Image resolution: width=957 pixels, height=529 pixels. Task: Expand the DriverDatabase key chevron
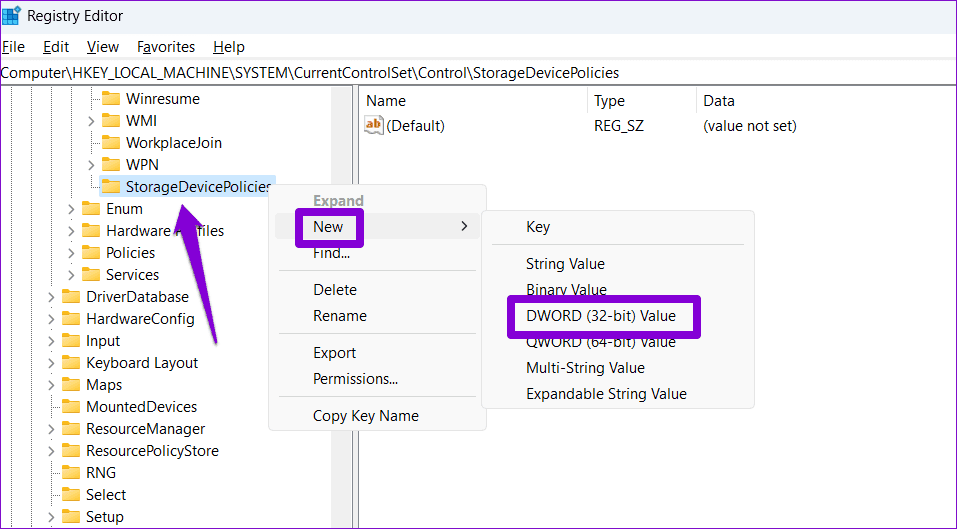(52, 297)
